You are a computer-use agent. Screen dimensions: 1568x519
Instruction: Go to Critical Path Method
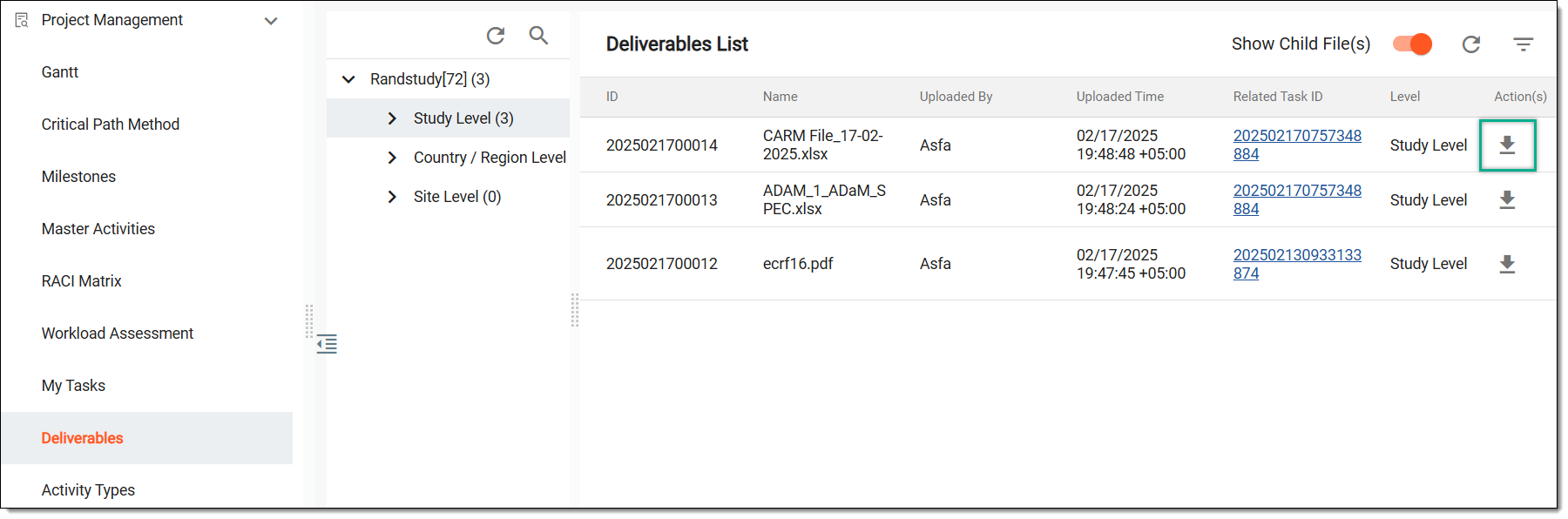[111, 125]
